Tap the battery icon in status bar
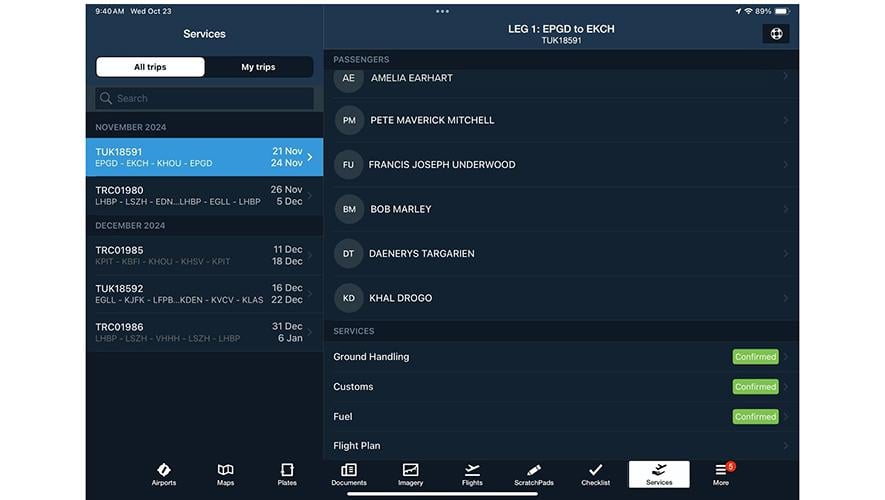 coord(782,11)
